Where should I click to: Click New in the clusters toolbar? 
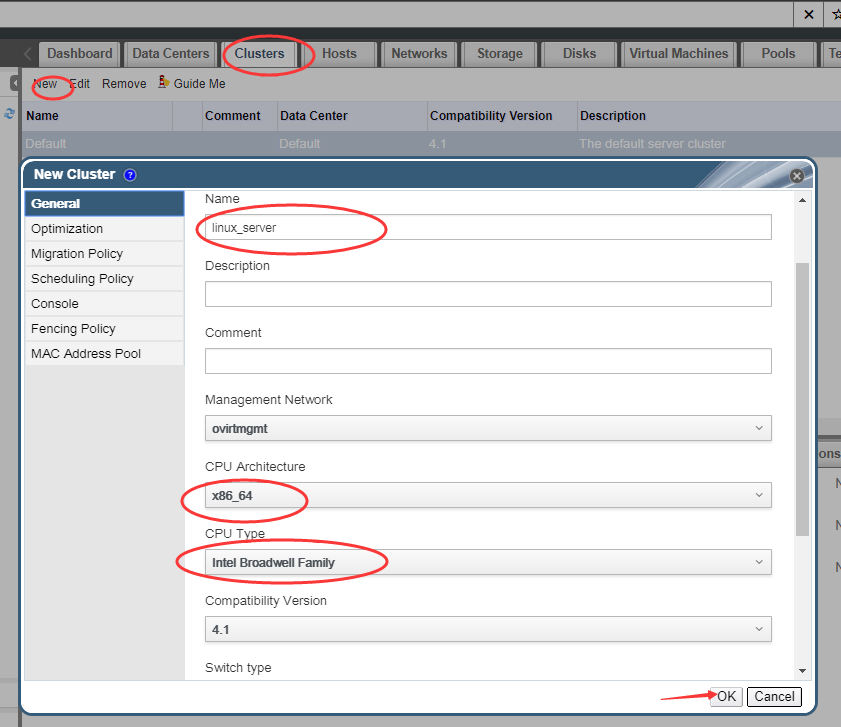point(45,84)
